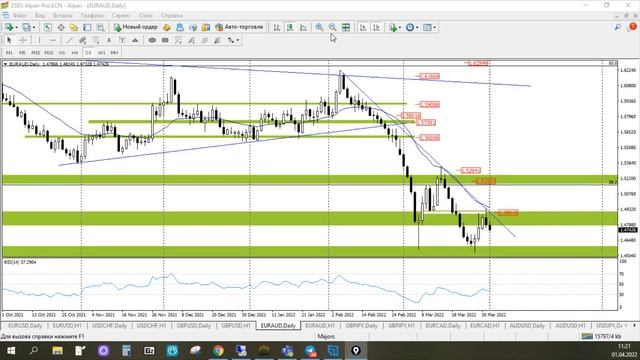Switch to USDCHF,Daily chart tab
Viewport: 640px width, 360px height.
coord(109,326)
